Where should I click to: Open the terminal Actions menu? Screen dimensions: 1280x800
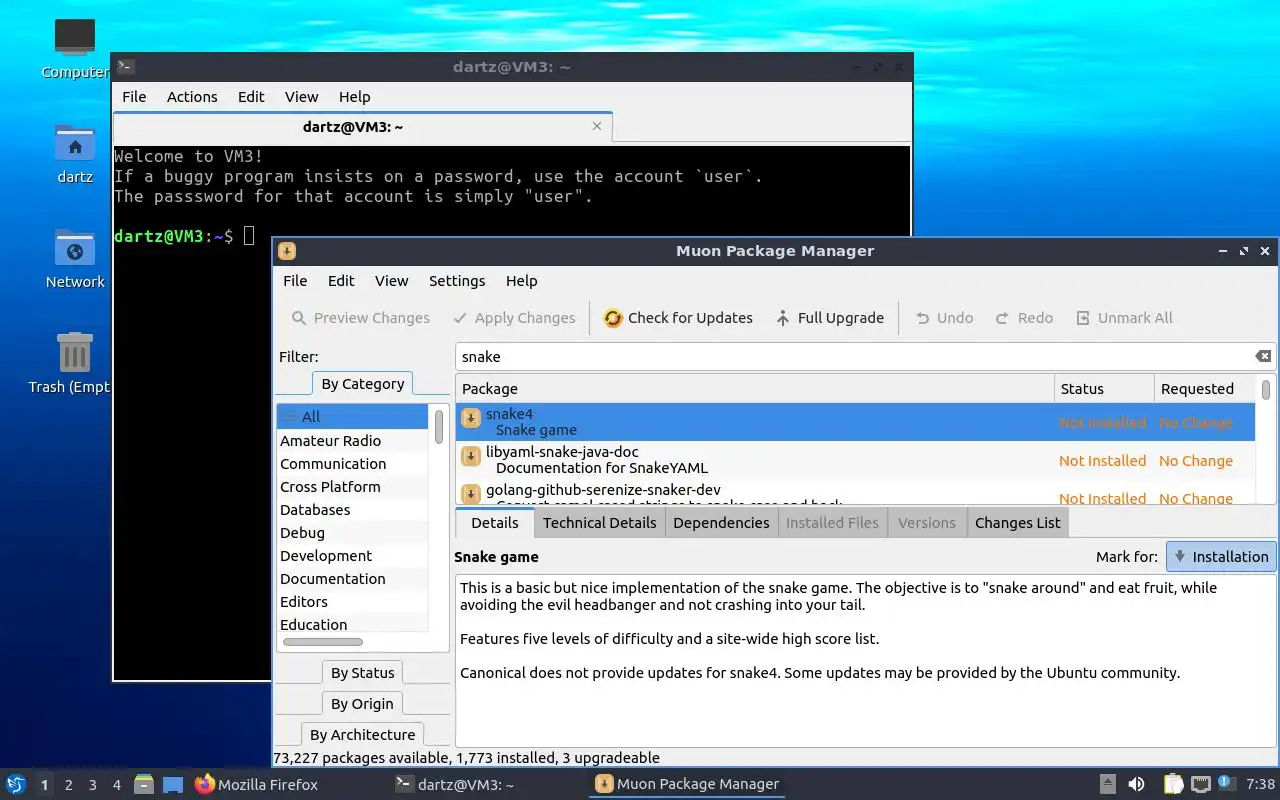192,97
